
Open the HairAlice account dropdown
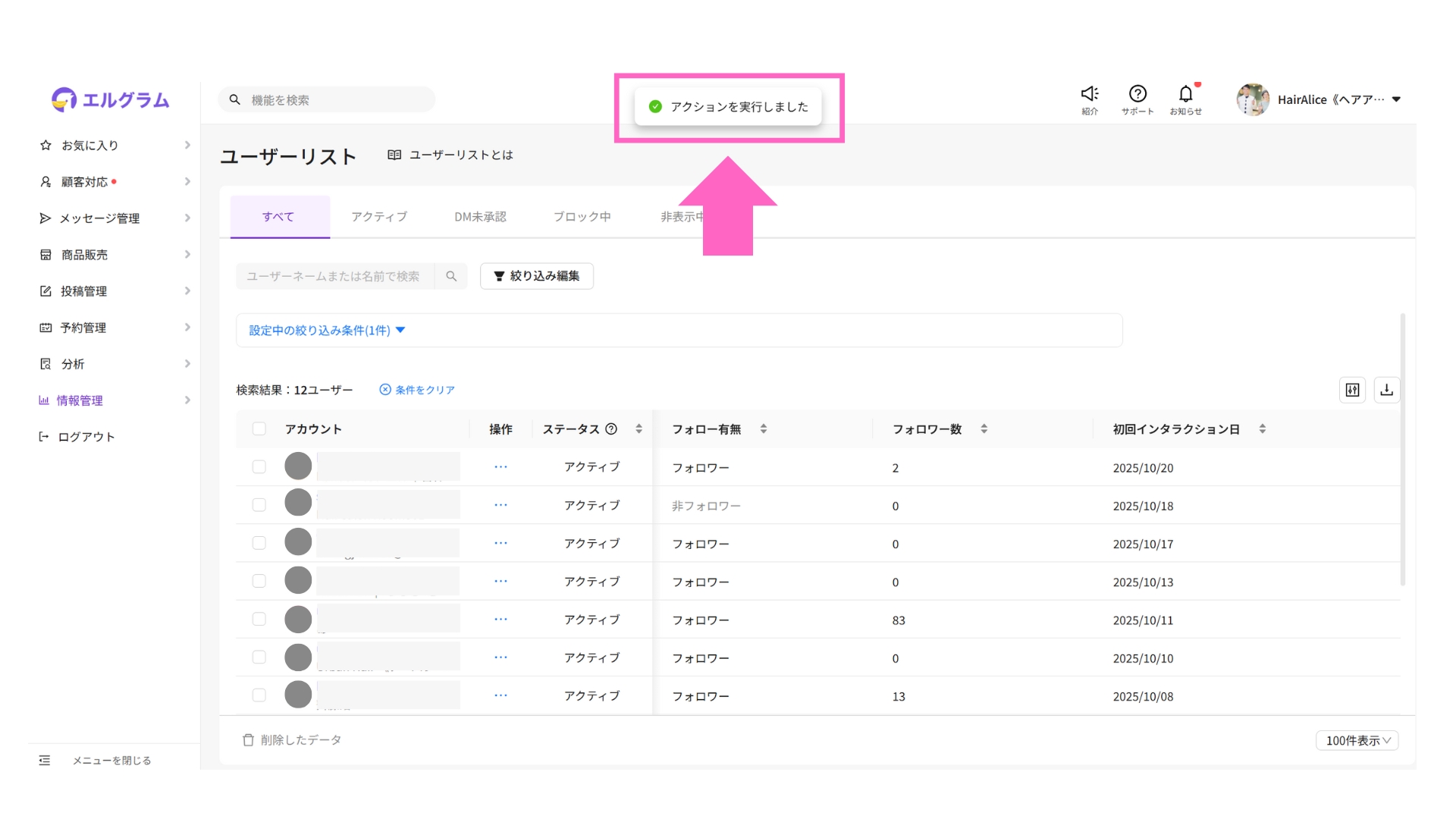(x=1396, y=99)
